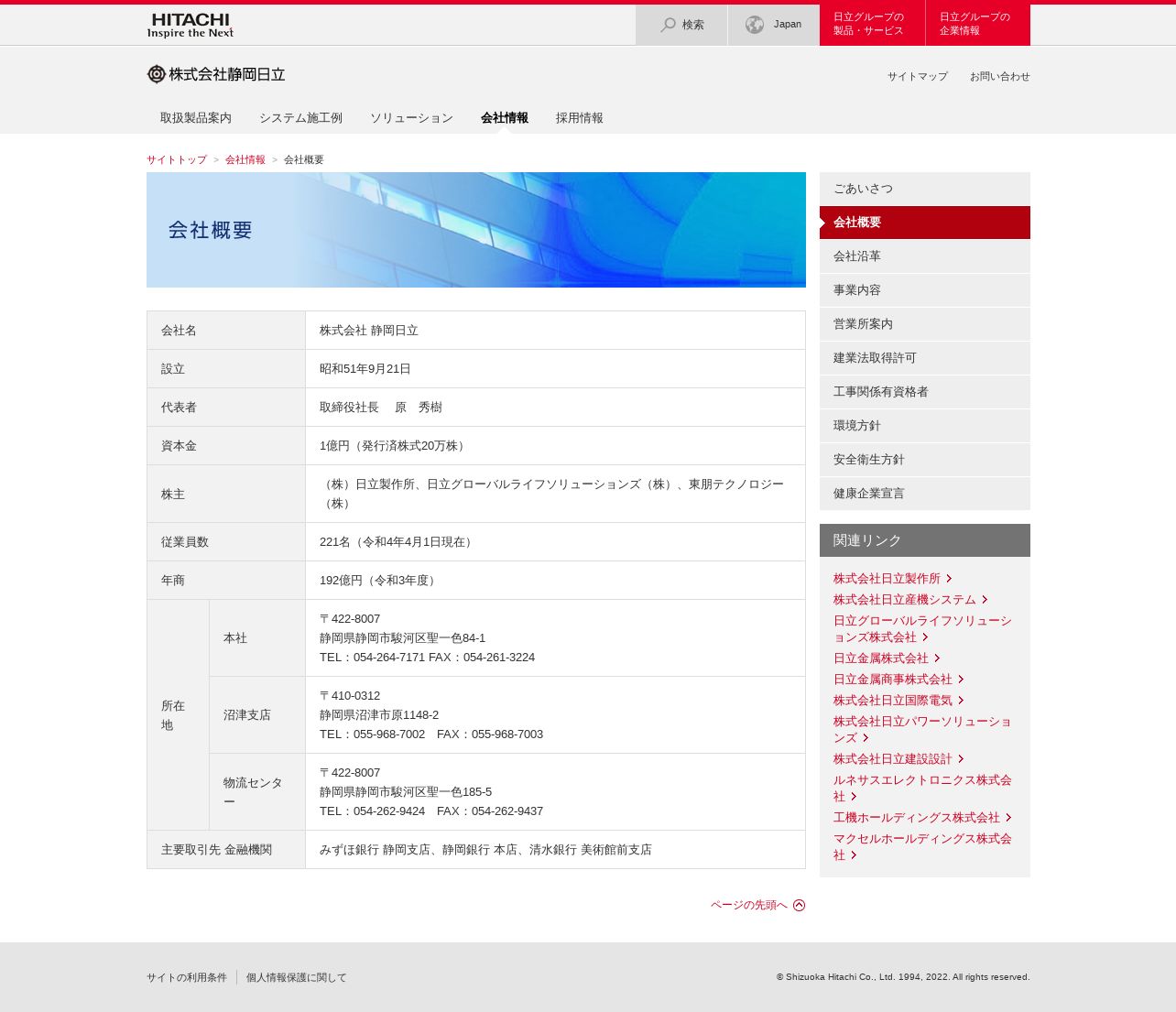Viewport: 1176px width, 1012px height.
Task: Click the chevron after 株式会社日立建設設計
Action: point(962,759)
